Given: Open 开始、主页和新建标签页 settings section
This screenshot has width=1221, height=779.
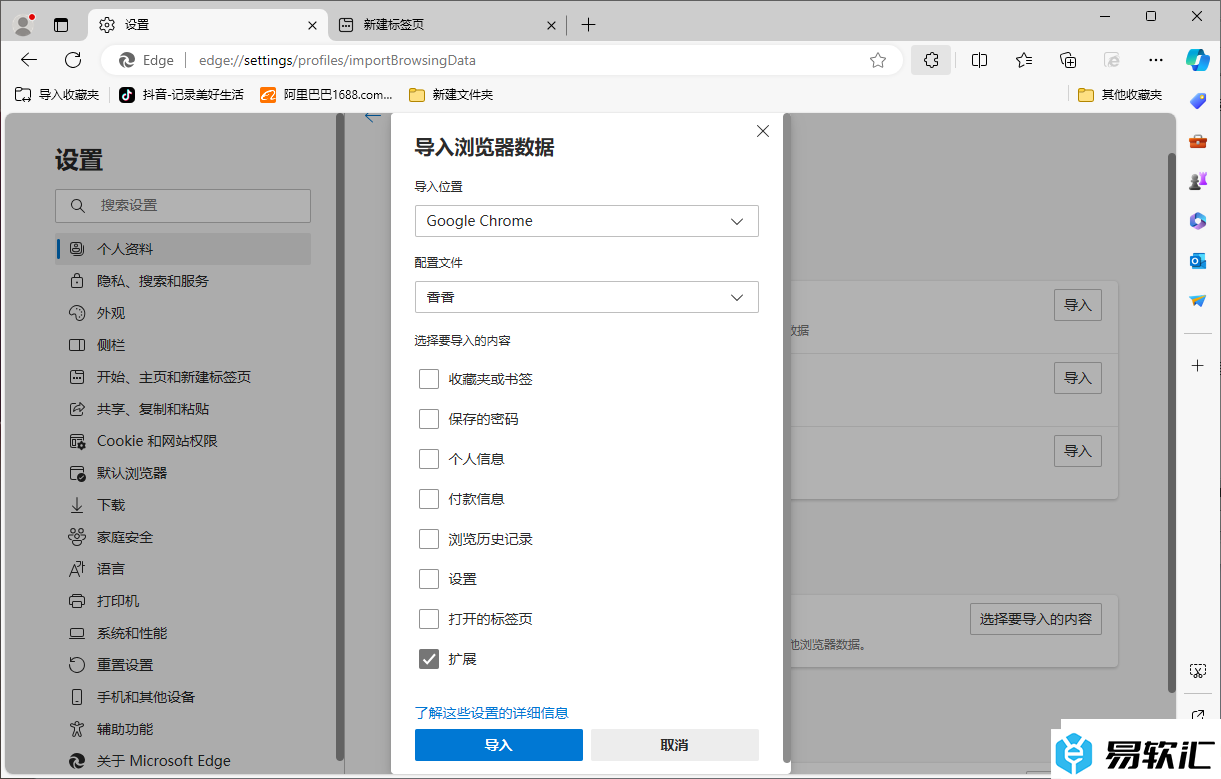Looking at the screenshot, I should click(x=183, y=377).
